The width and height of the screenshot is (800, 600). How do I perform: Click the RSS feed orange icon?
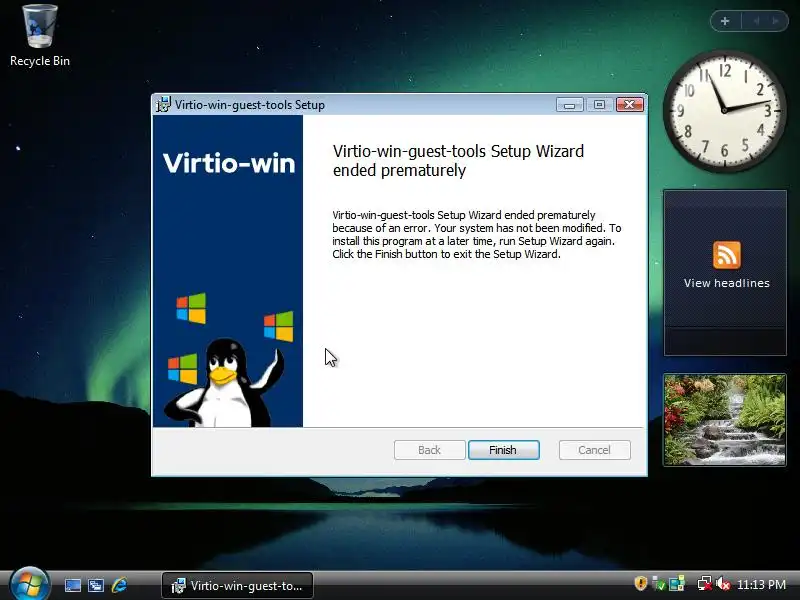tap(727, 255)
